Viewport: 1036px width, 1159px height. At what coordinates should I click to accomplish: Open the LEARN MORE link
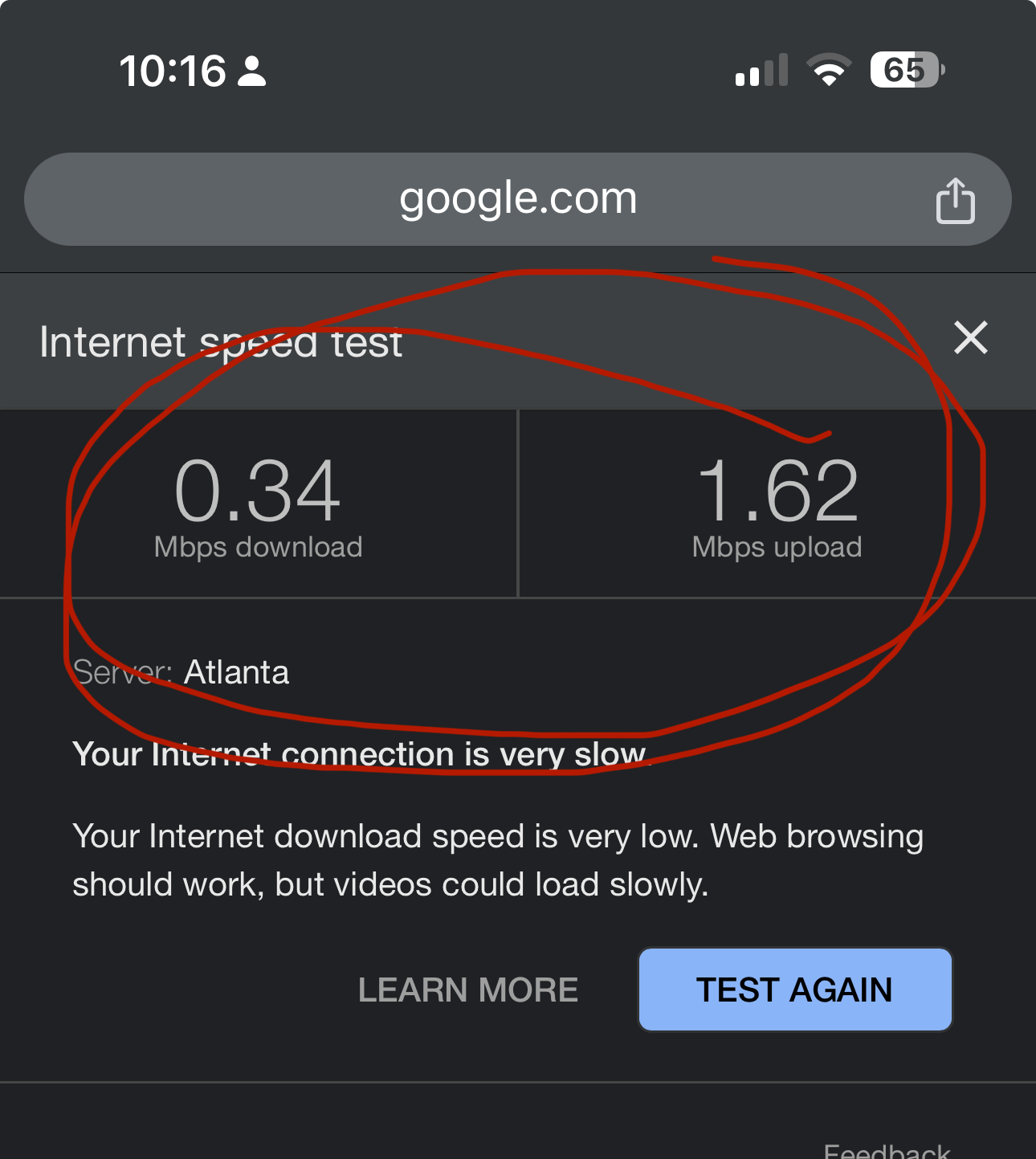[x=468, y=990]
